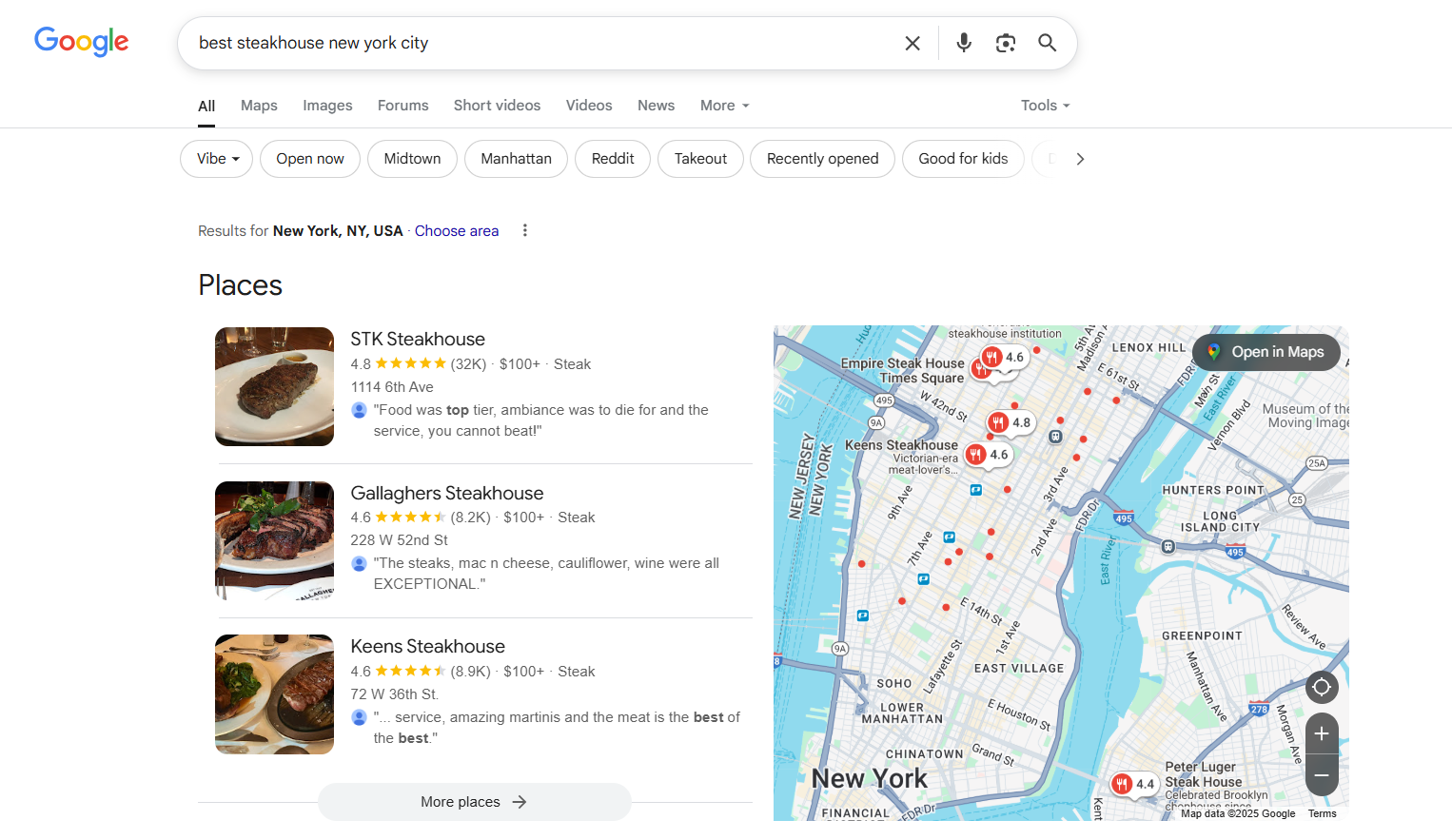Toggle the Takeout filter chip

(x=700, y=159)
